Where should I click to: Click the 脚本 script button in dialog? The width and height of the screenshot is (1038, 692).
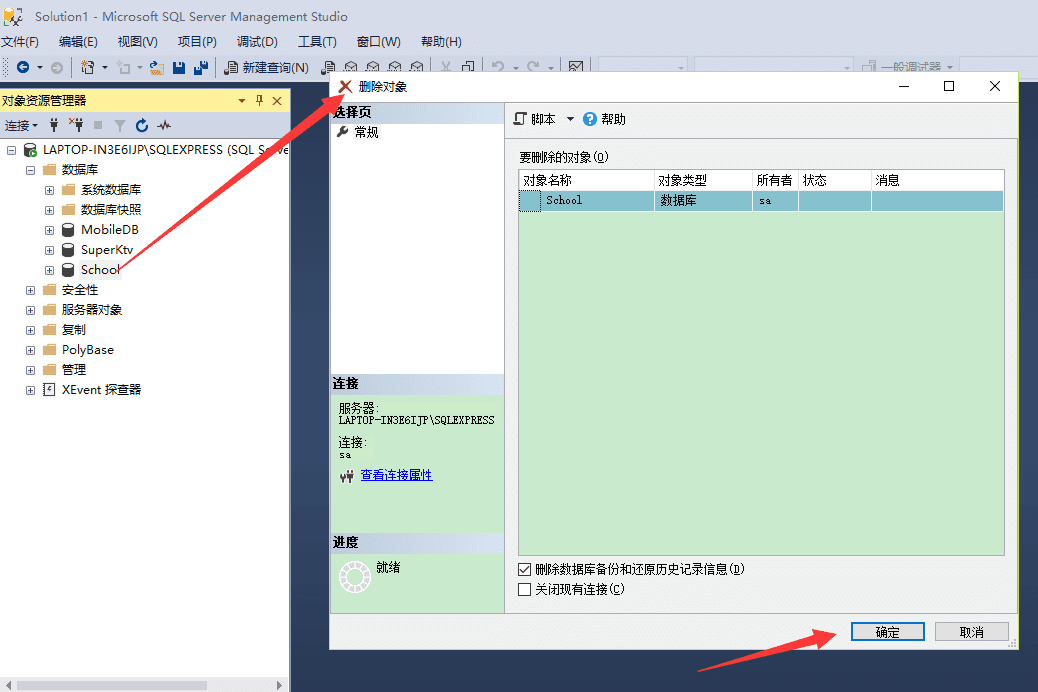535,119
